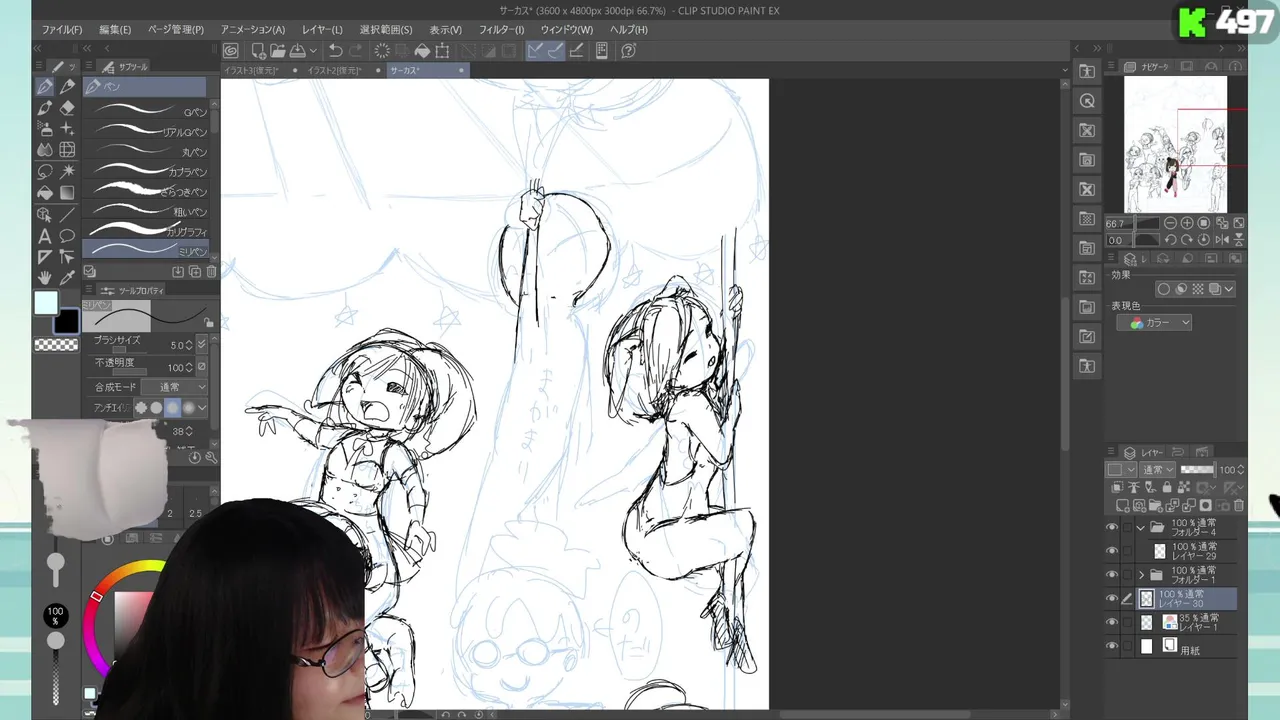The width and height of the screenshot is (1280, 720).
Task: Collapse the フォルダー 4 folder
Action: (x=1141, y=527)
